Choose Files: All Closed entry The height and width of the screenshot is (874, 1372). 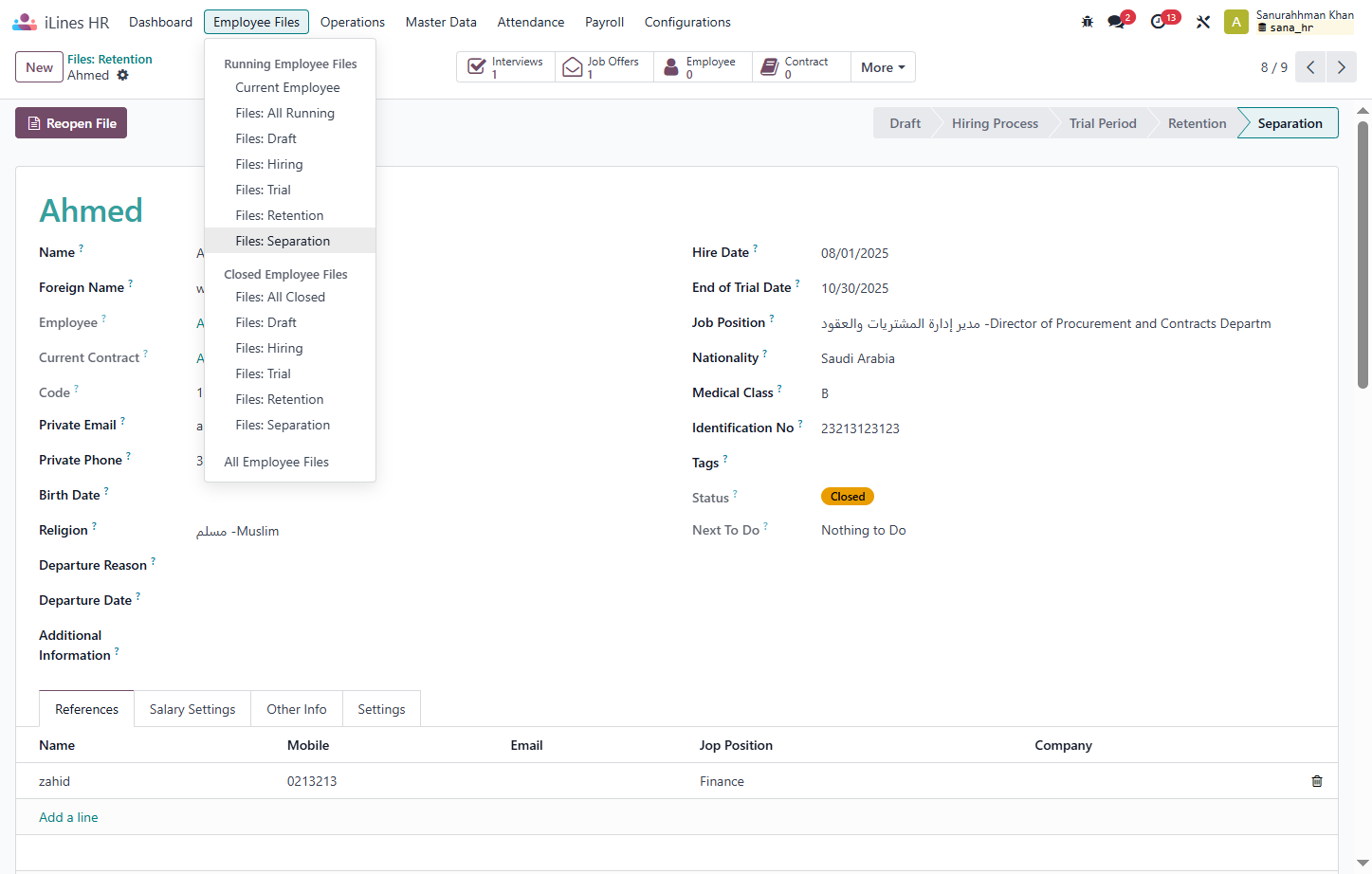[x=290, y=297]
